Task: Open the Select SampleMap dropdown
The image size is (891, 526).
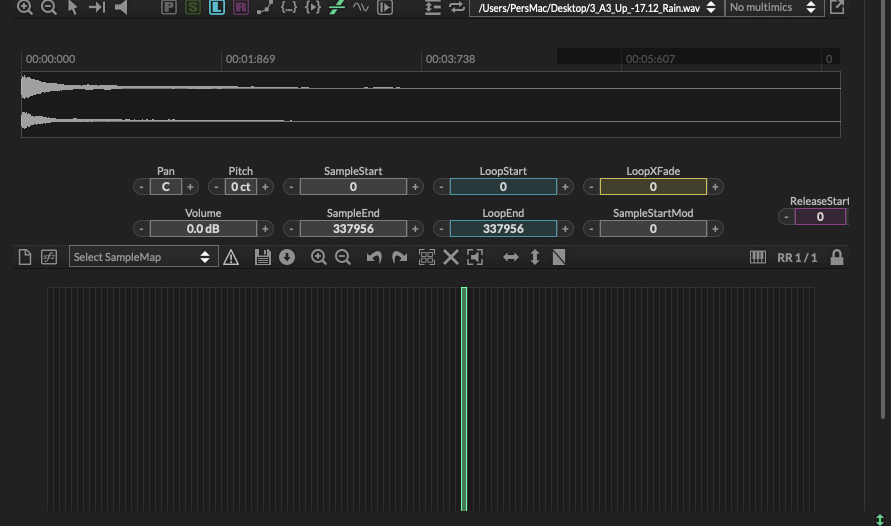Action: [143, 257]
